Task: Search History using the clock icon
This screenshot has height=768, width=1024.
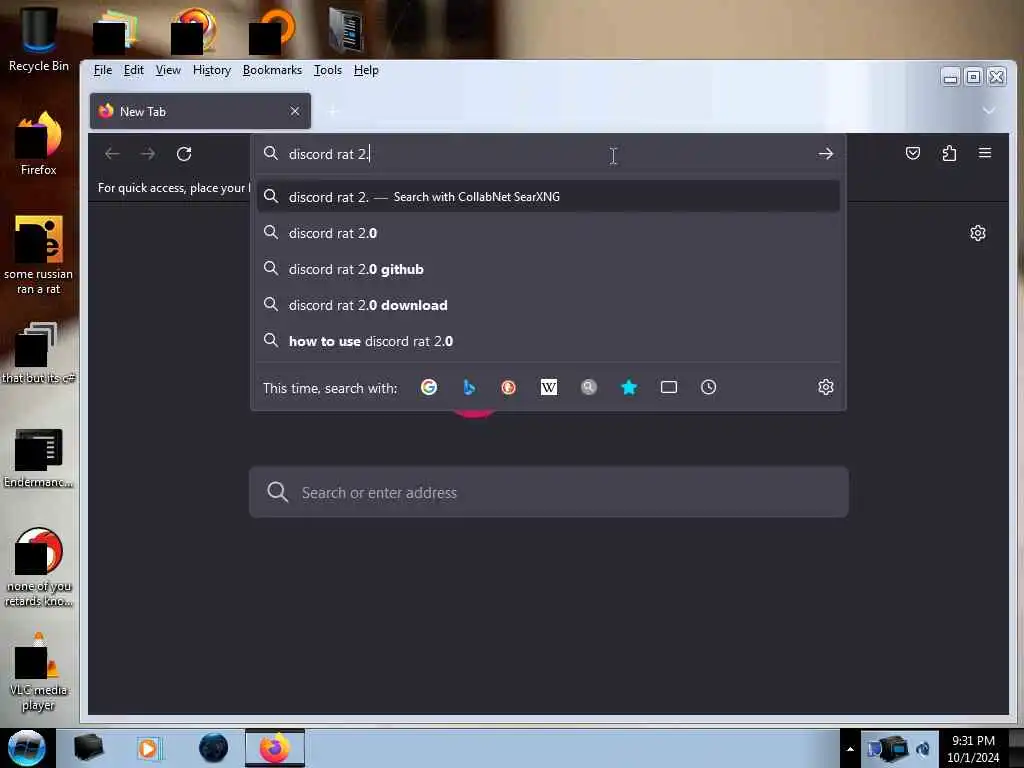Action: (709, 387)
